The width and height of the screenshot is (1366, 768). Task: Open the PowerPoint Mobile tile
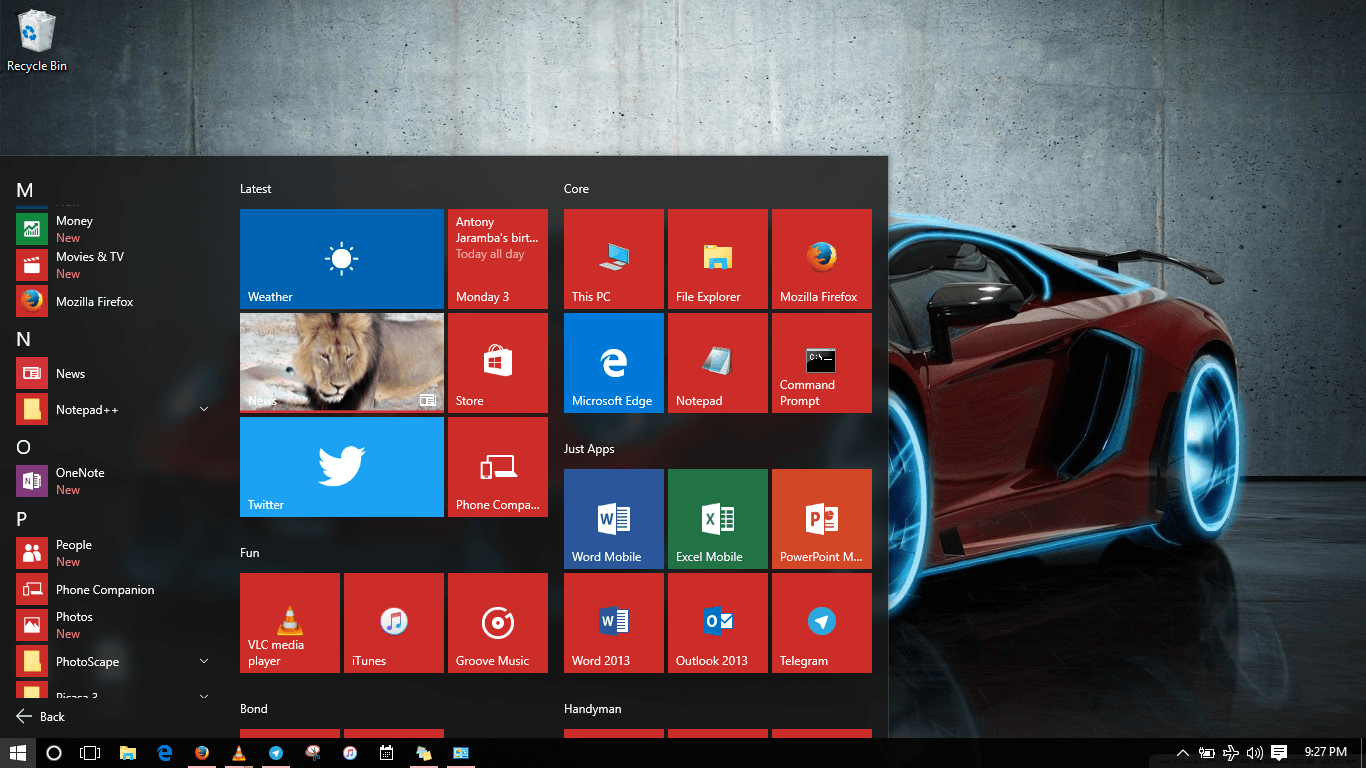(822, 519)
